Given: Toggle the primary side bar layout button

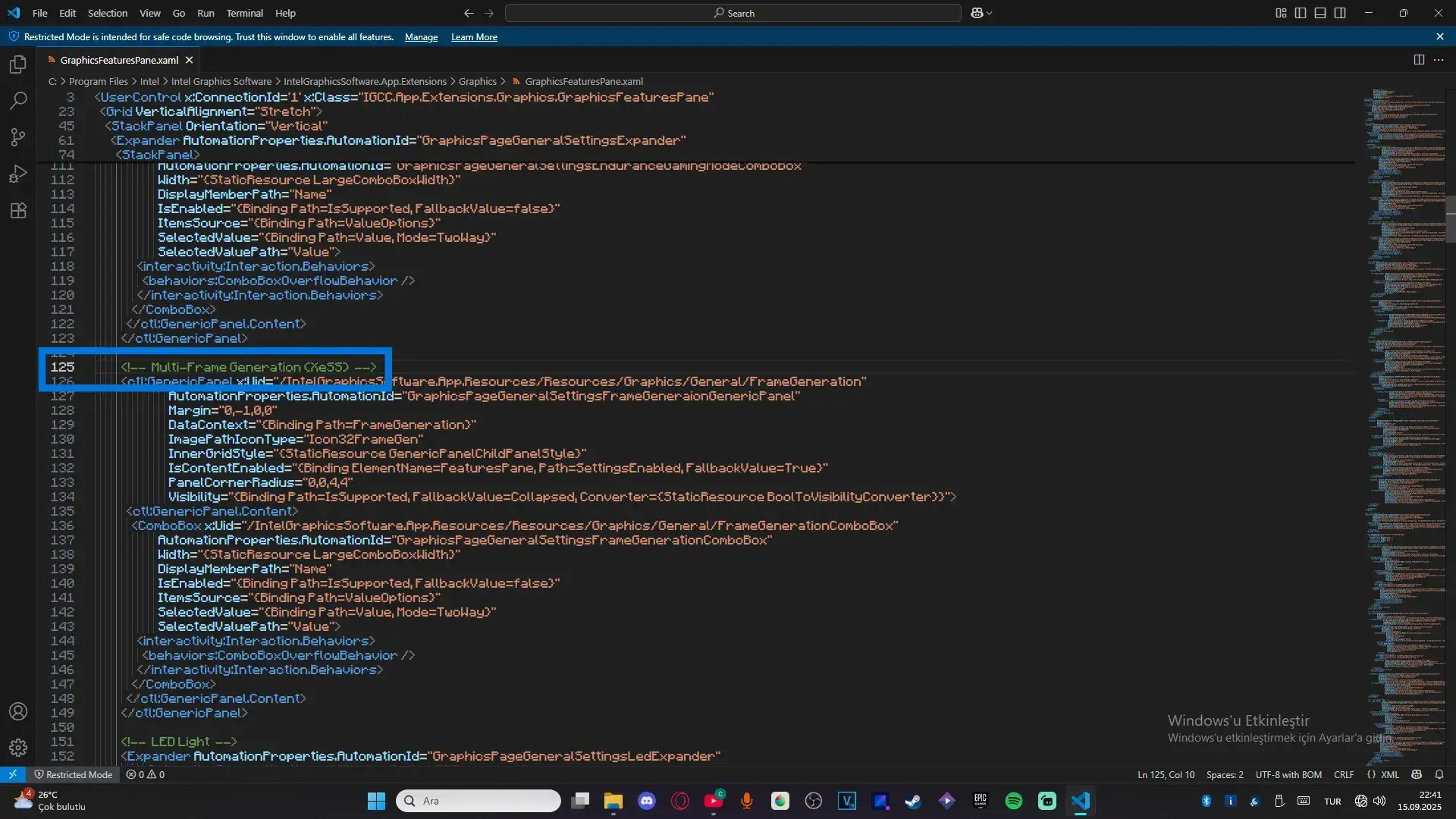Looking at the screenshot, I should (1301, 13).
